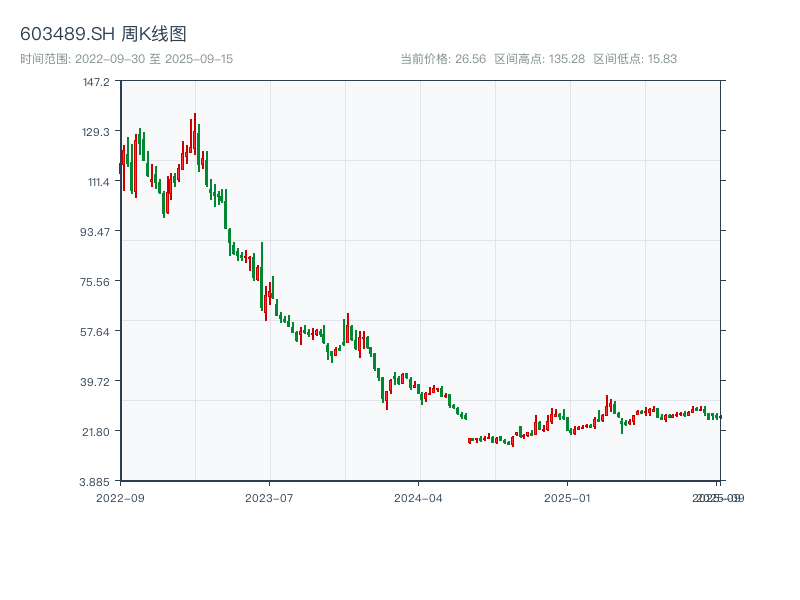Image resolution: width=800 pixels, height=600 pixels.
Task: Click the 603489.SH 周K线图 chart title
Action: pos(103,35)
